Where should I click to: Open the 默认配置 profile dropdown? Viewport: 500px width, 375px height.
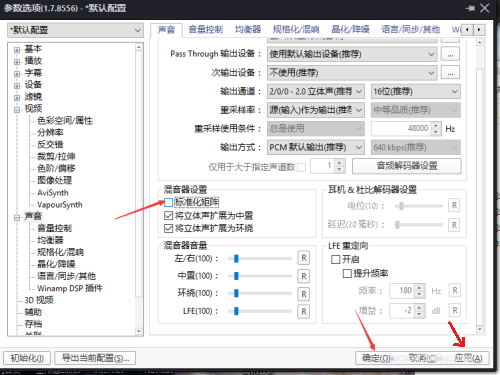[x=75, y=30]
